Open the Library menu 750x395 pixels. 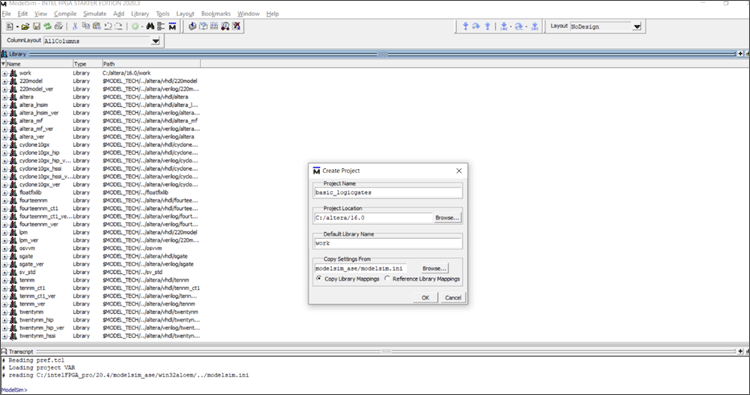(x=140, y=14)
